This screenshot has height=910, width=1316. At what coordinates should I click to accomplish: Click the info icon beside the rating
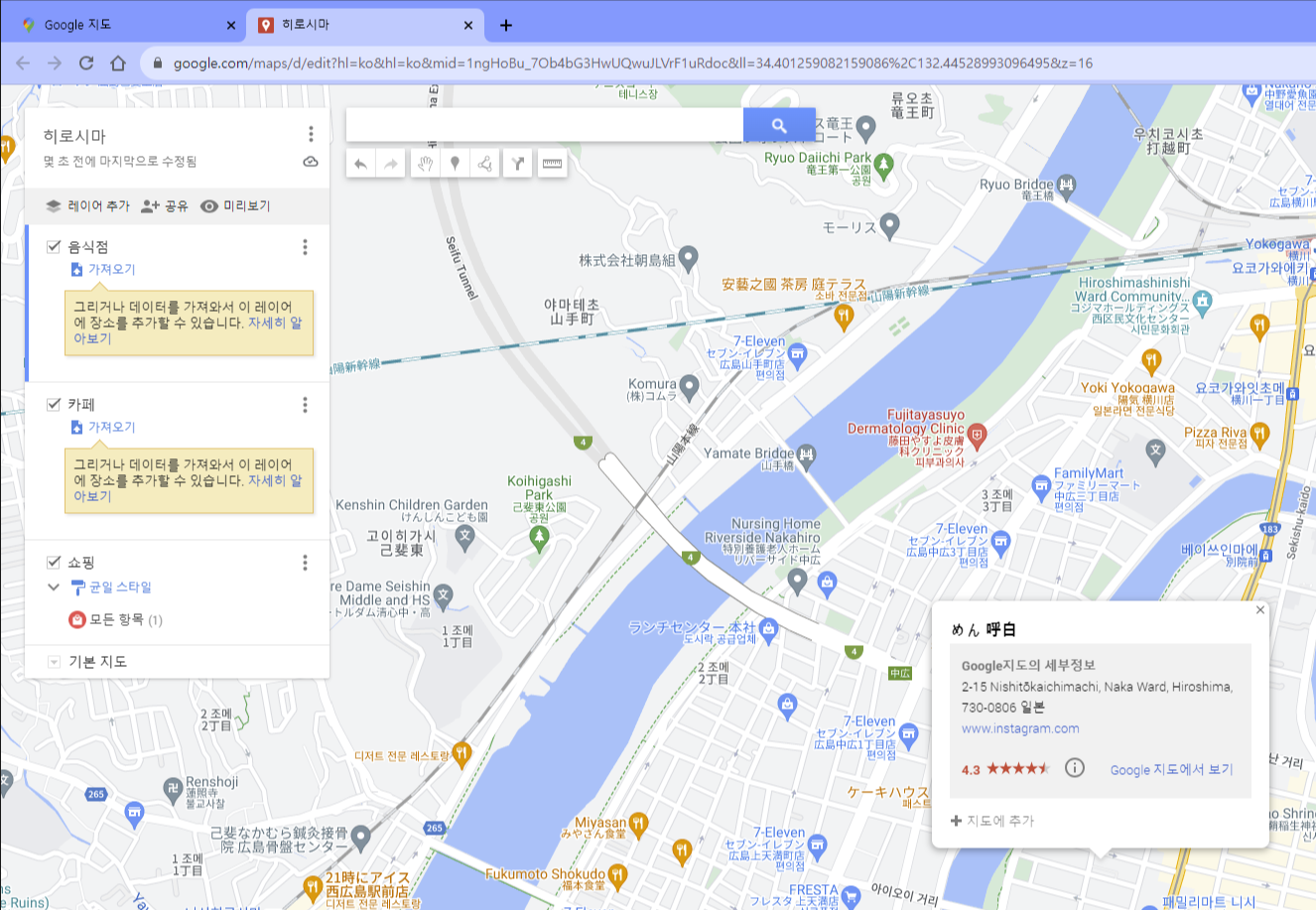(1074, 768)
